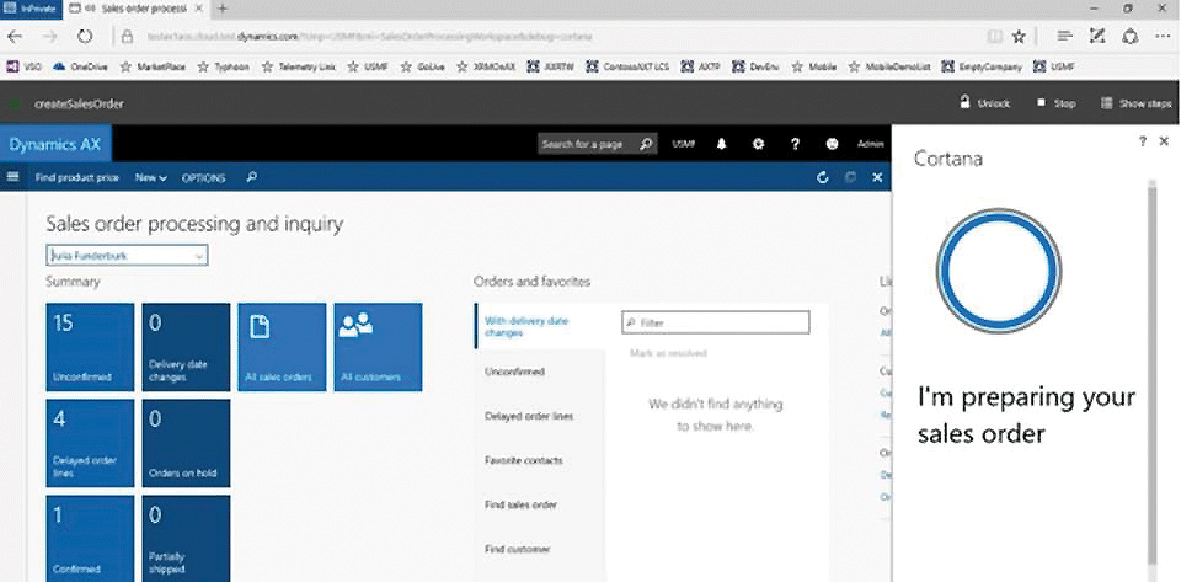Click the USMF company selector
The image size is (1181, 582).
pyautogui.click(x=683, y=144)
